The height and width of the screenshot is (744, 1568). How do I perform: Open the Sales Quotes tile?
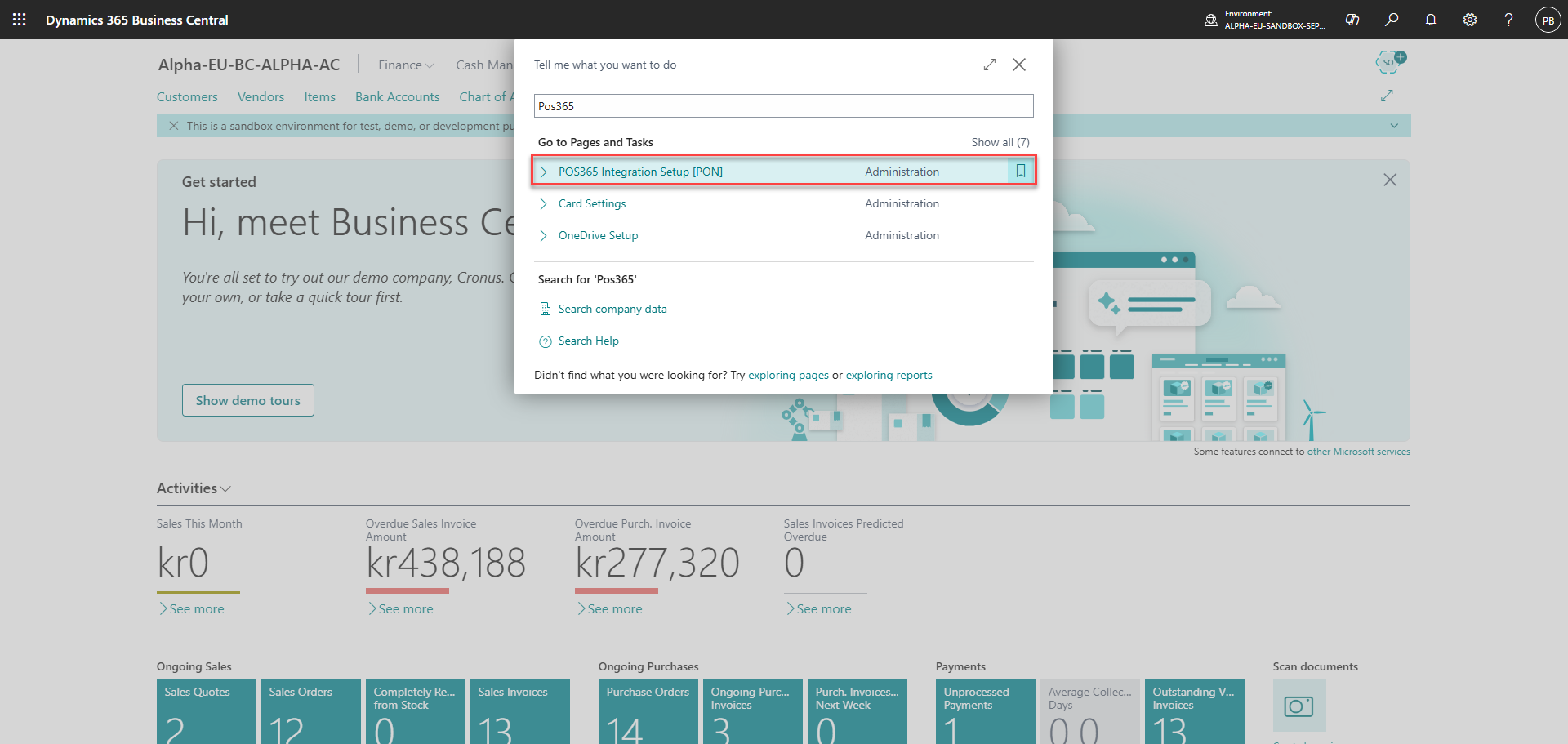click(x=207, y=711)
